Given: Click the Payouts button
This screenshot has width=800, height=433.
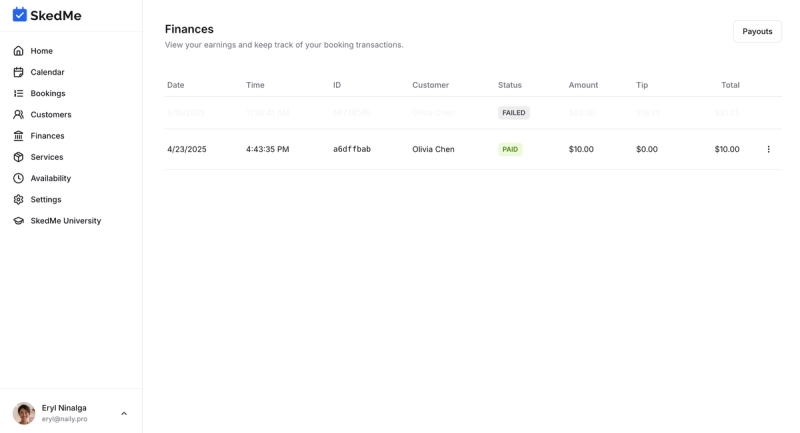Looking at the screenshot, I should pyautogui.click(x=757, y=31).
